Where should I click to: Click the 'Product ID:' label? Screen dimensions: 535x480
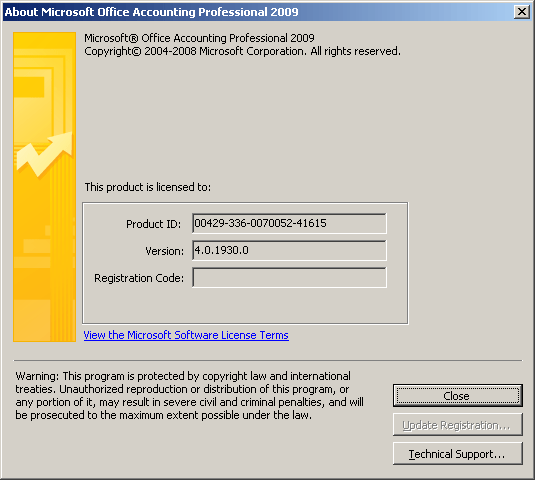[154, 224]
